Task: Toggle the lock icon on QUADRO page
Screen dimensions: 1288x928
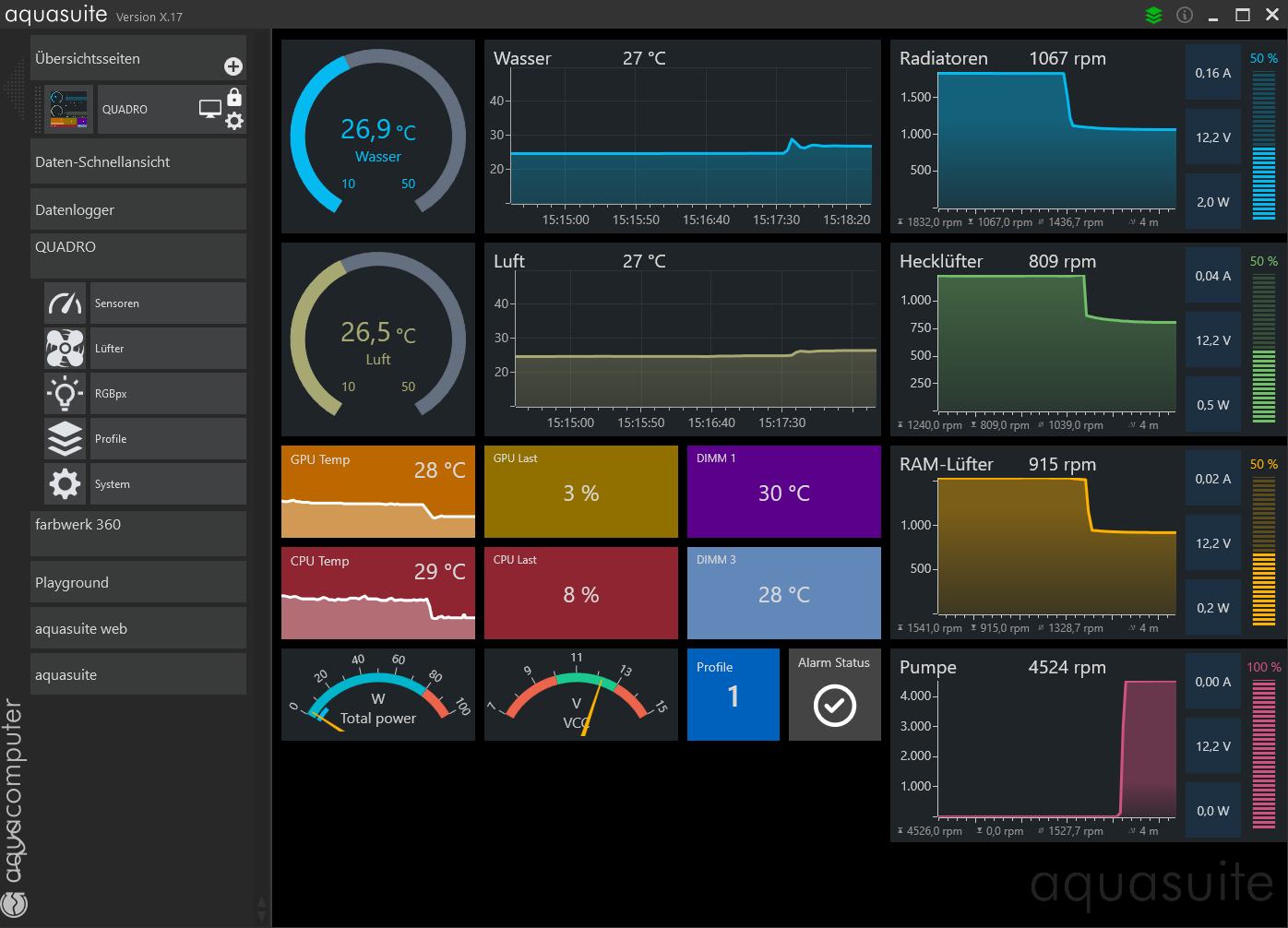Action: 234,96
